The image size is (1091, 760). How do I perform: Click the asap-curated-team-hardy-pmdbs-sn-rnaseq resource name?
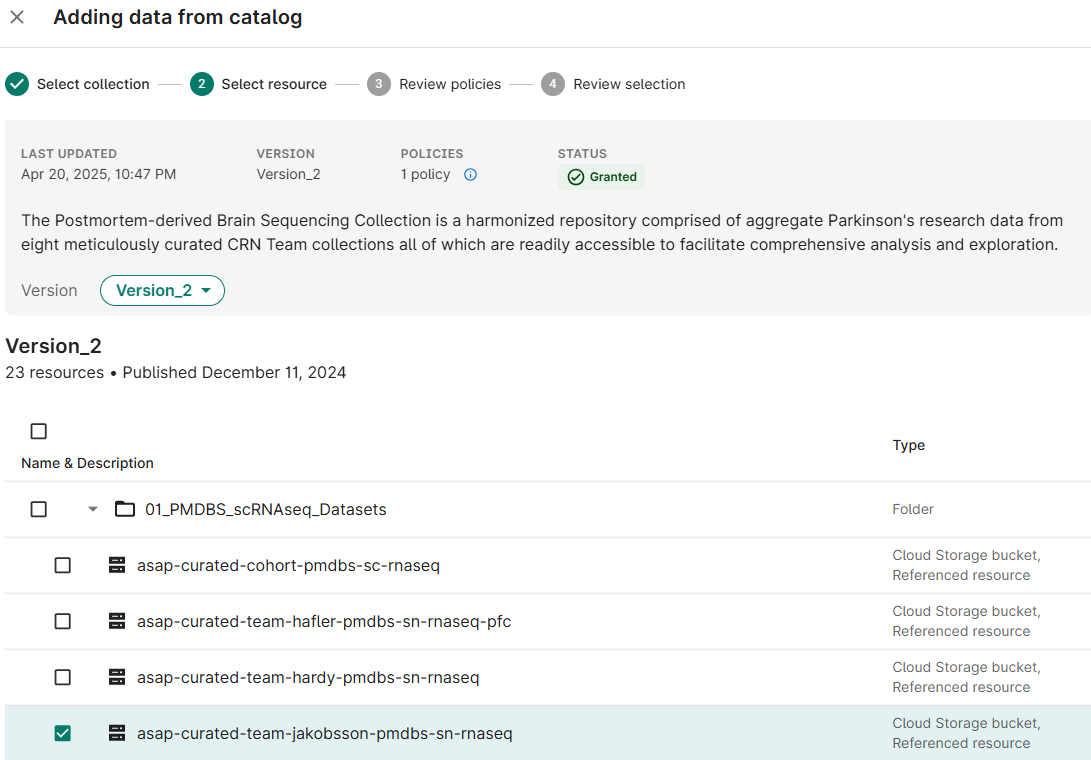click(308, 678)
